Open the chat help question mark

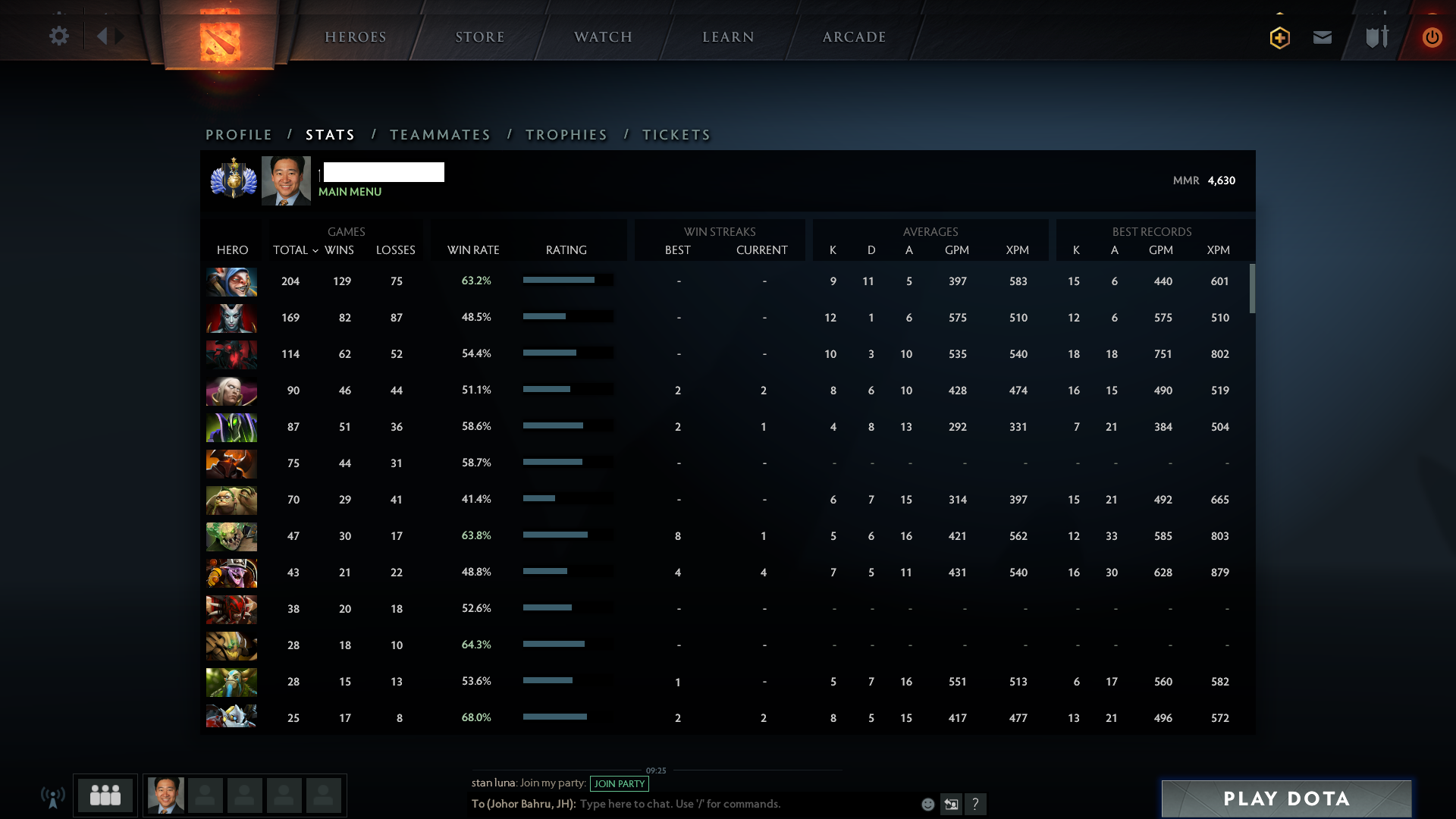[x=975, y=805]
